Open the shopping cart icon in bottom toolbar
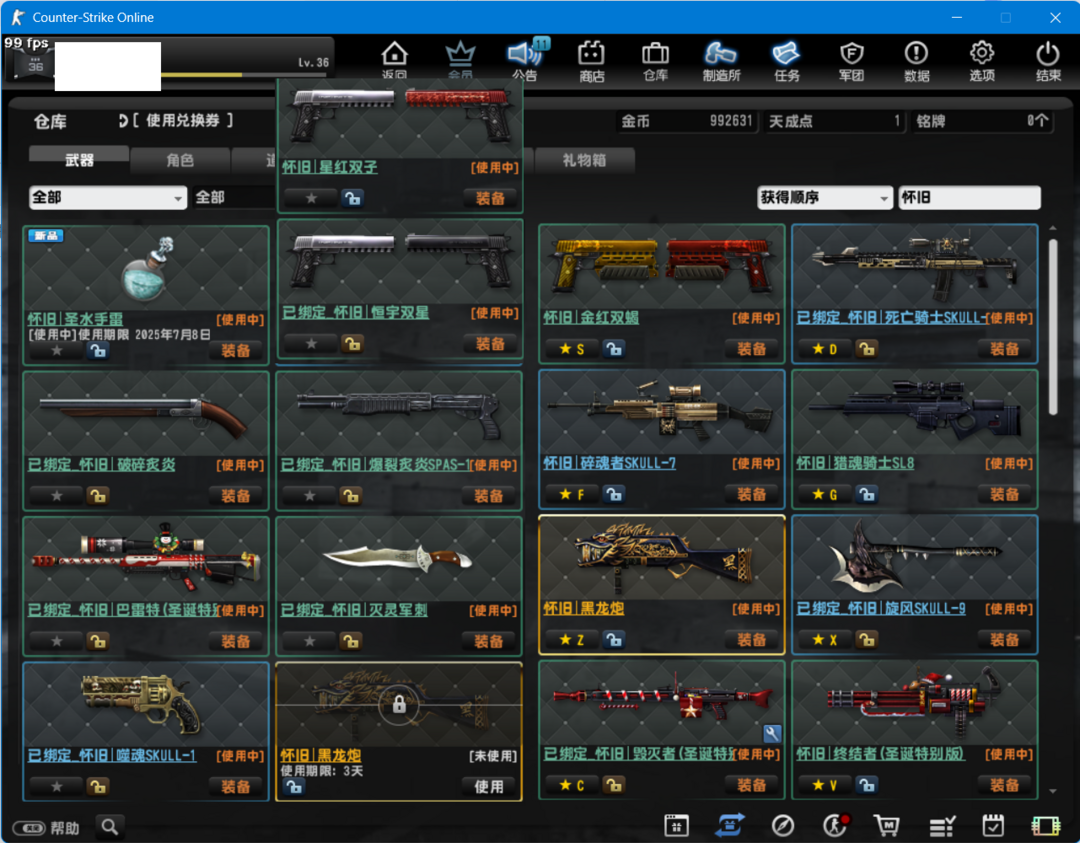 pos(887,825)
